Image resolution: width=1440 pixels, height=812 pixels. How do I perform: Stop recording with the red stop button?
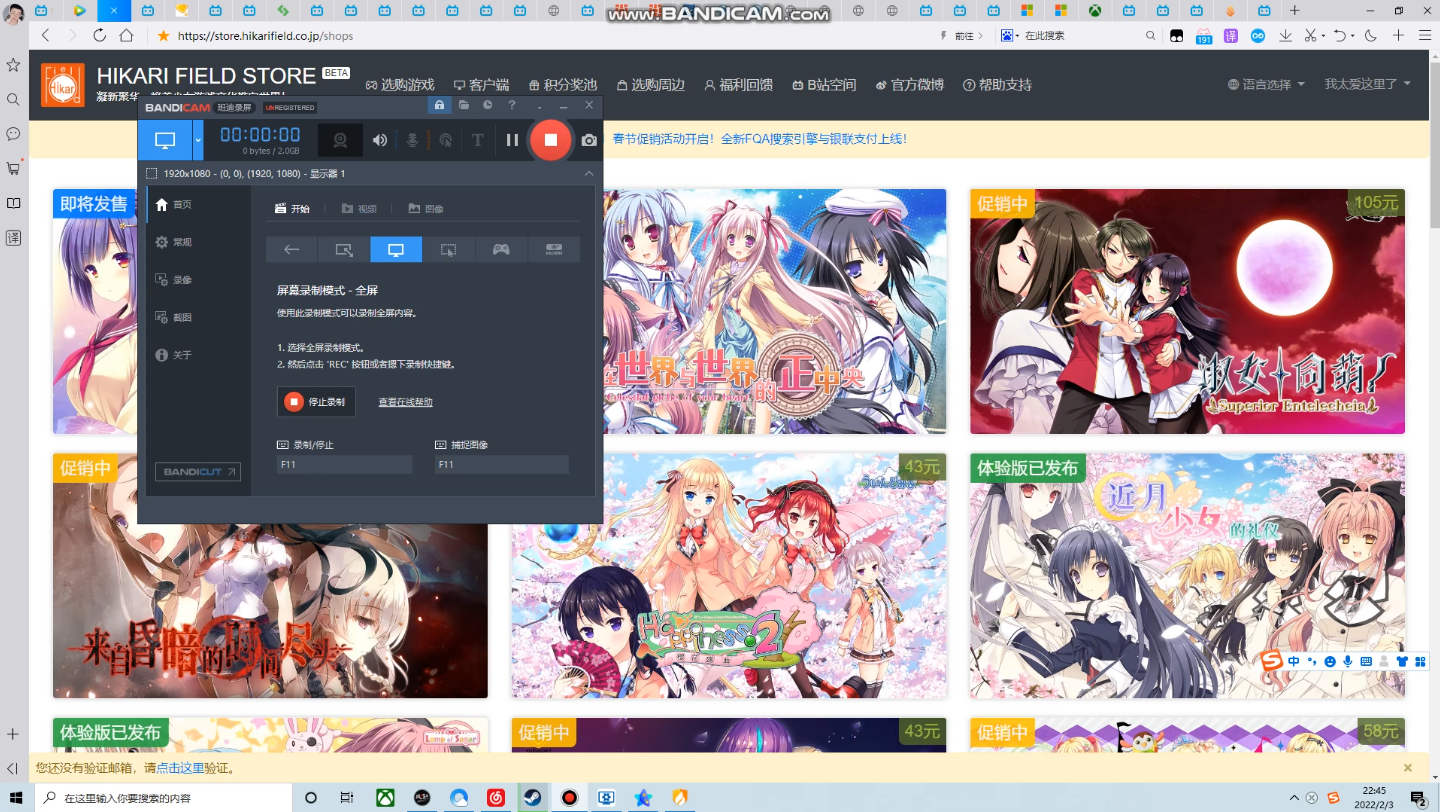[x=550, y=140]
